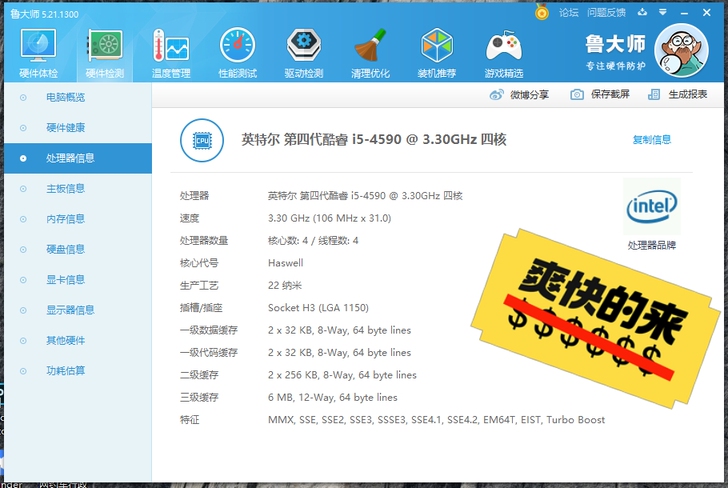
Task: Click the 一级数据缓存 label
Action: (x=209, y=330)
